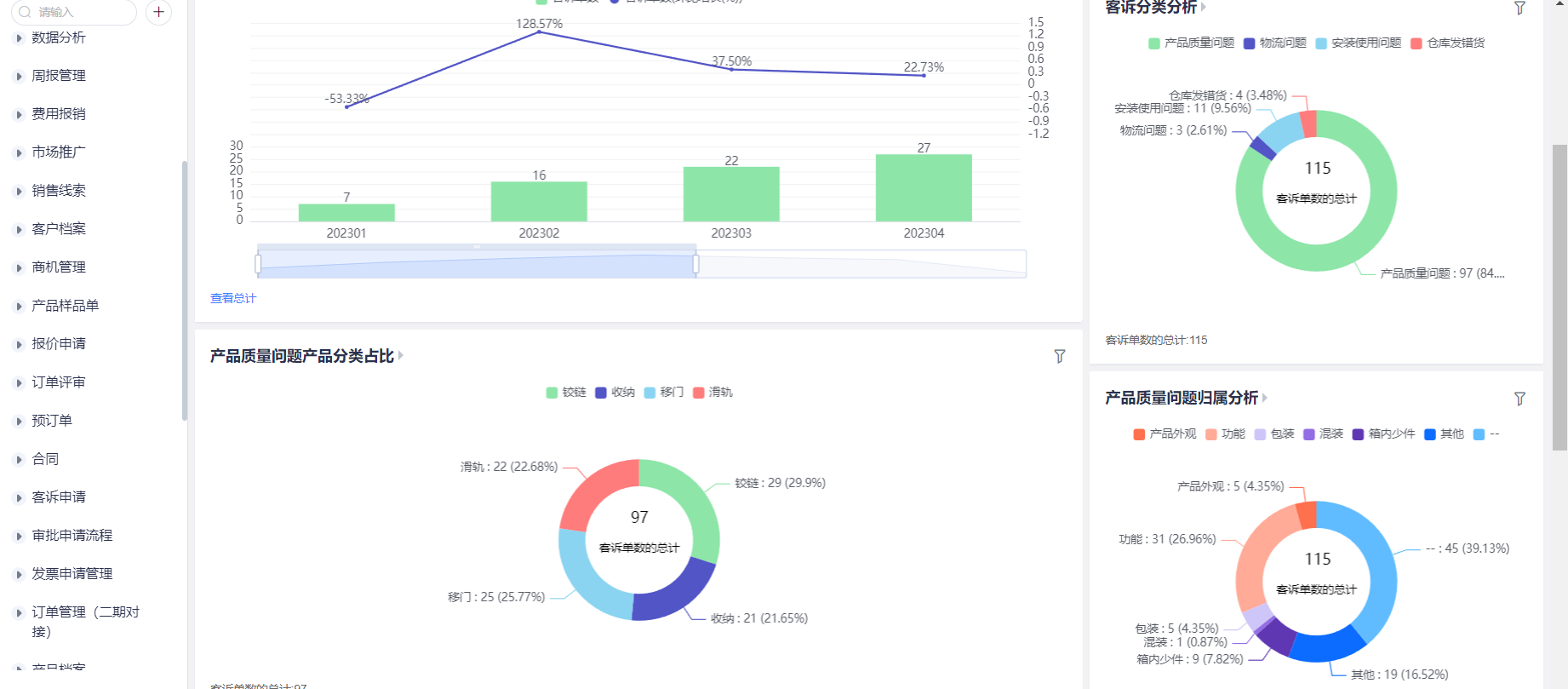Toggle 混装 legend item
This screenshot has height=689, width=1568.
pos(1323,434)
